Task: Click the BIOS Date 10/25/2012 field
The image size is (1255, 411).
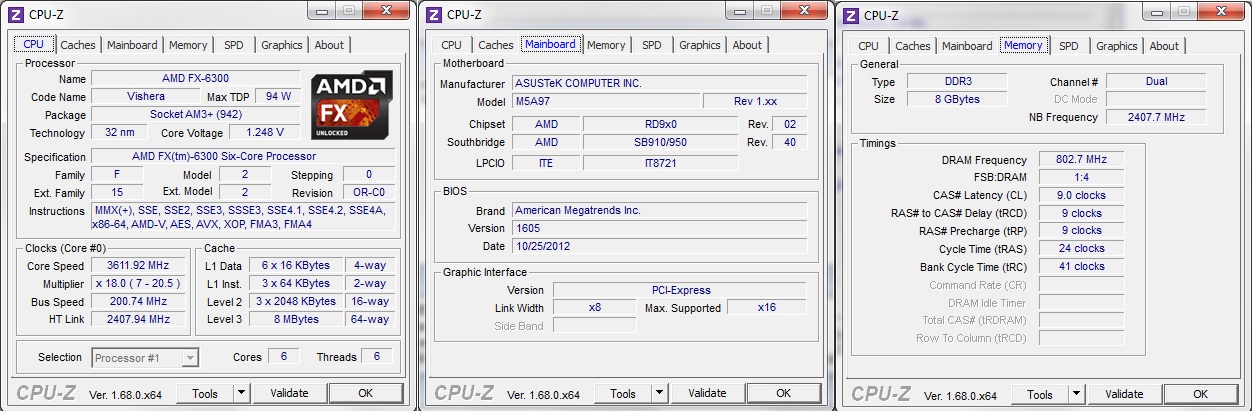Action: tap(659, 246)
